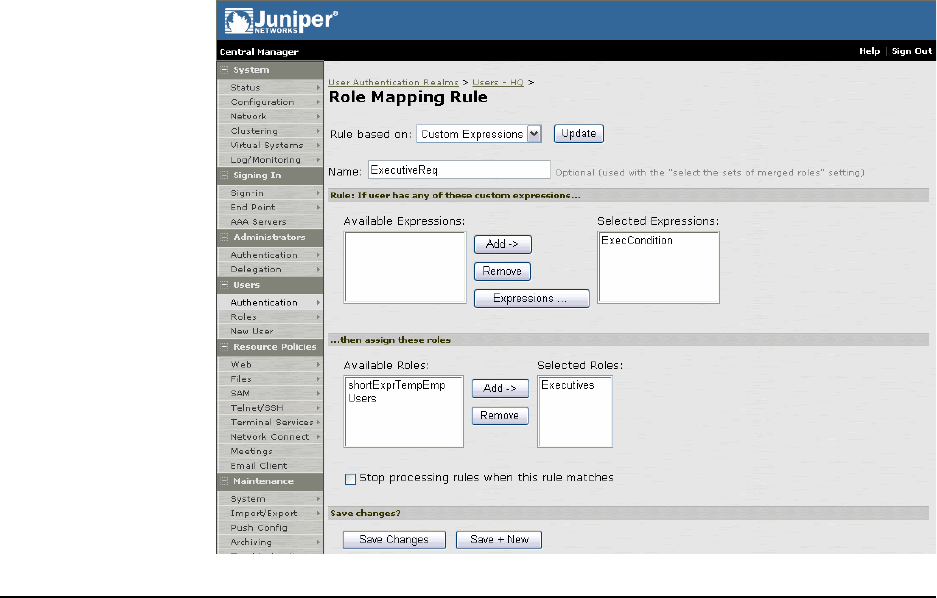
Task: Open Network Connect policies
Action: pyautogui.click(x=270, y=437)
